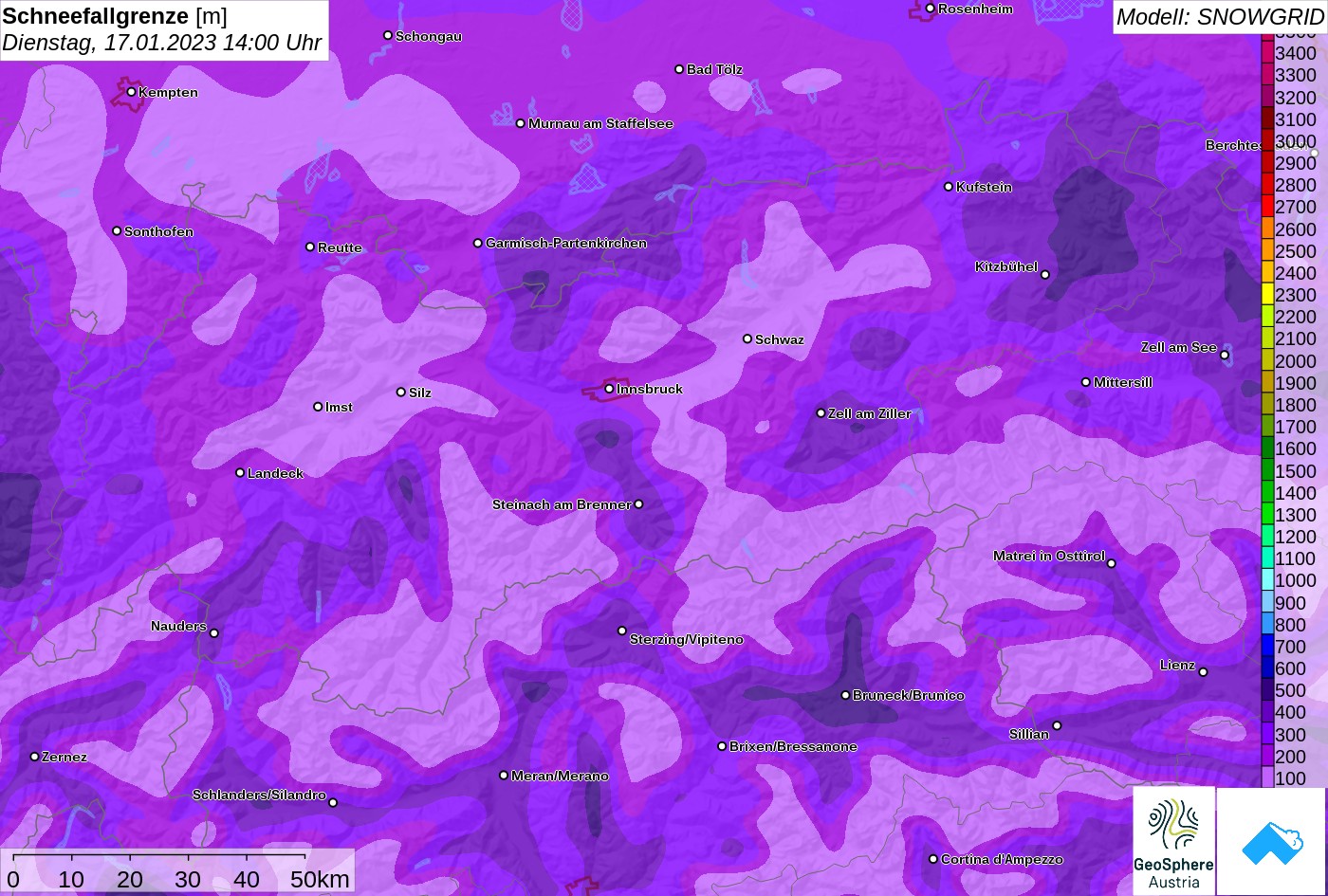Click the Steinach am Brenner label
The image size is (1328, 896).
coord(562,504)
